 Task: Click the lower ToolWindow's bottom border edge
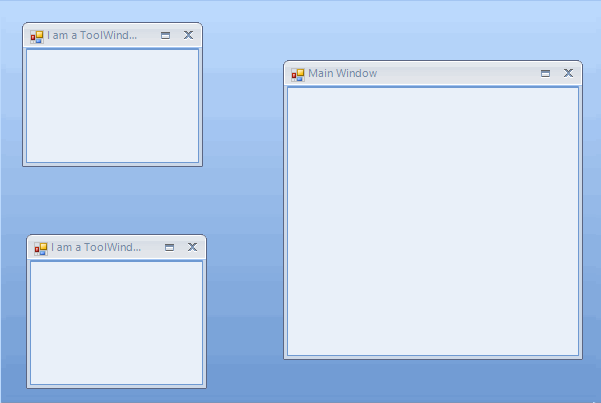click(116, 386)
